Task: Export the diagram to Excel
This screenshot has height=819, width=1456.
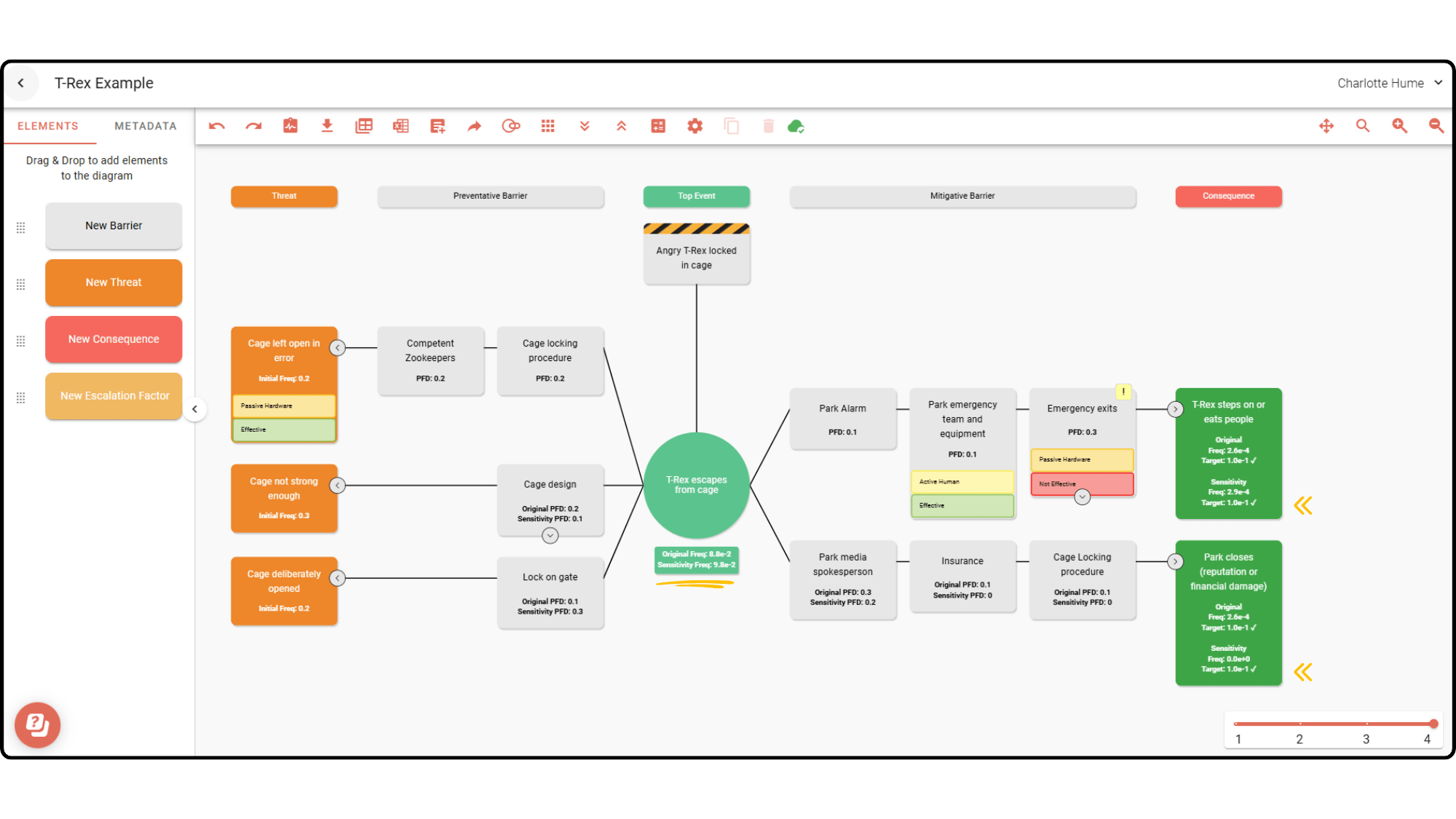Action: [x=400, y=126]
